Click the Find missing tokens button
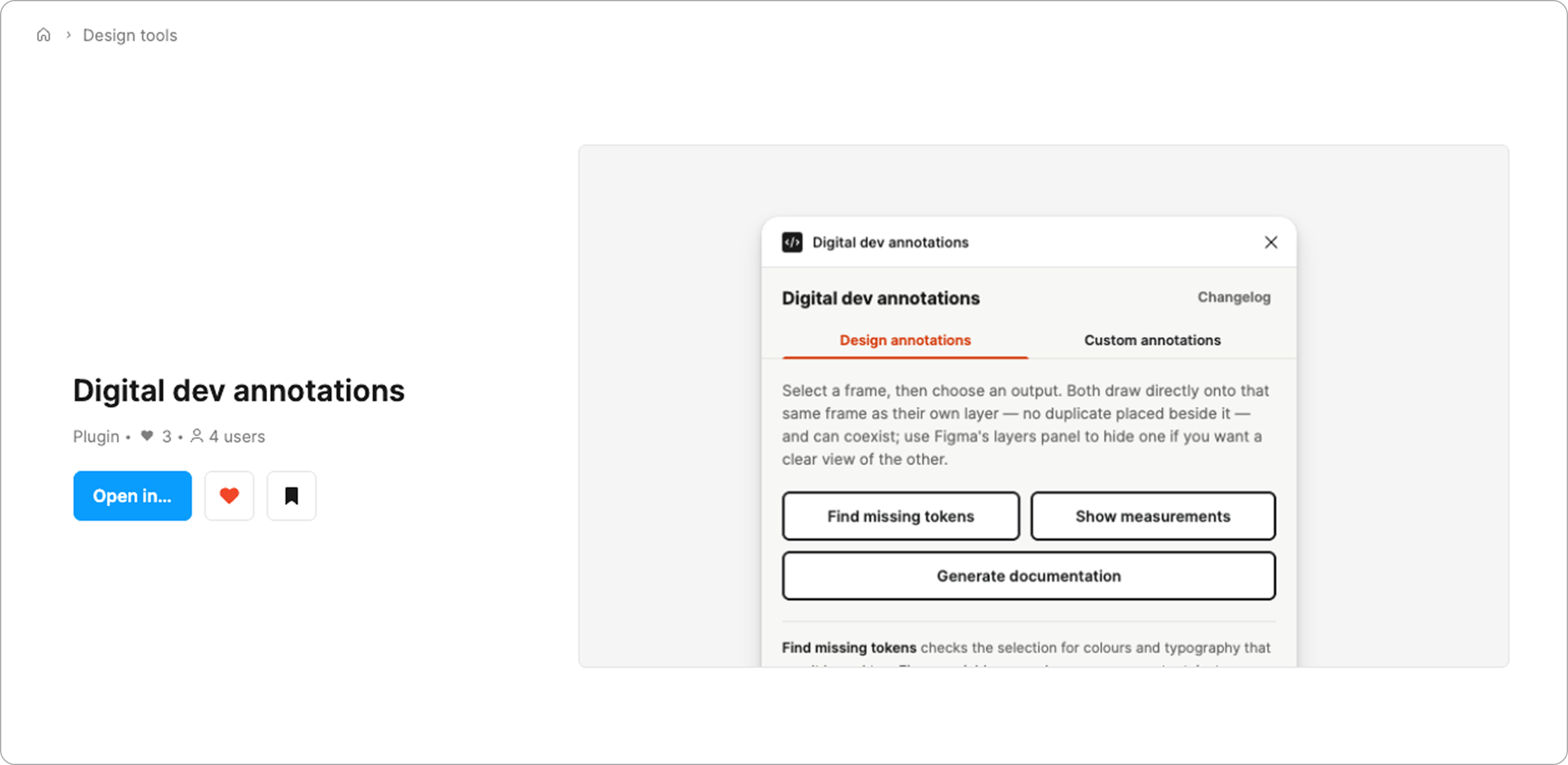The height and width of the screenshot is (765, 1568). (901, 516)
